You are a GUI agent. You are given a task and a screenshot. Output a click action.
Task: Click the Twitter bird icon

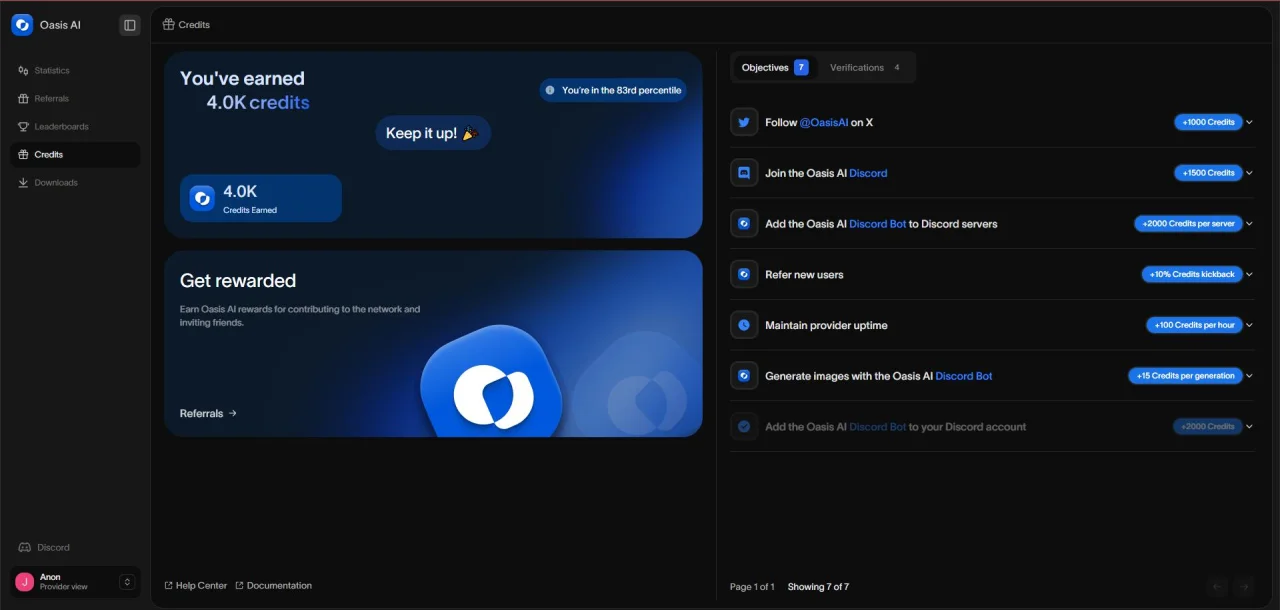tap(744, 122)
